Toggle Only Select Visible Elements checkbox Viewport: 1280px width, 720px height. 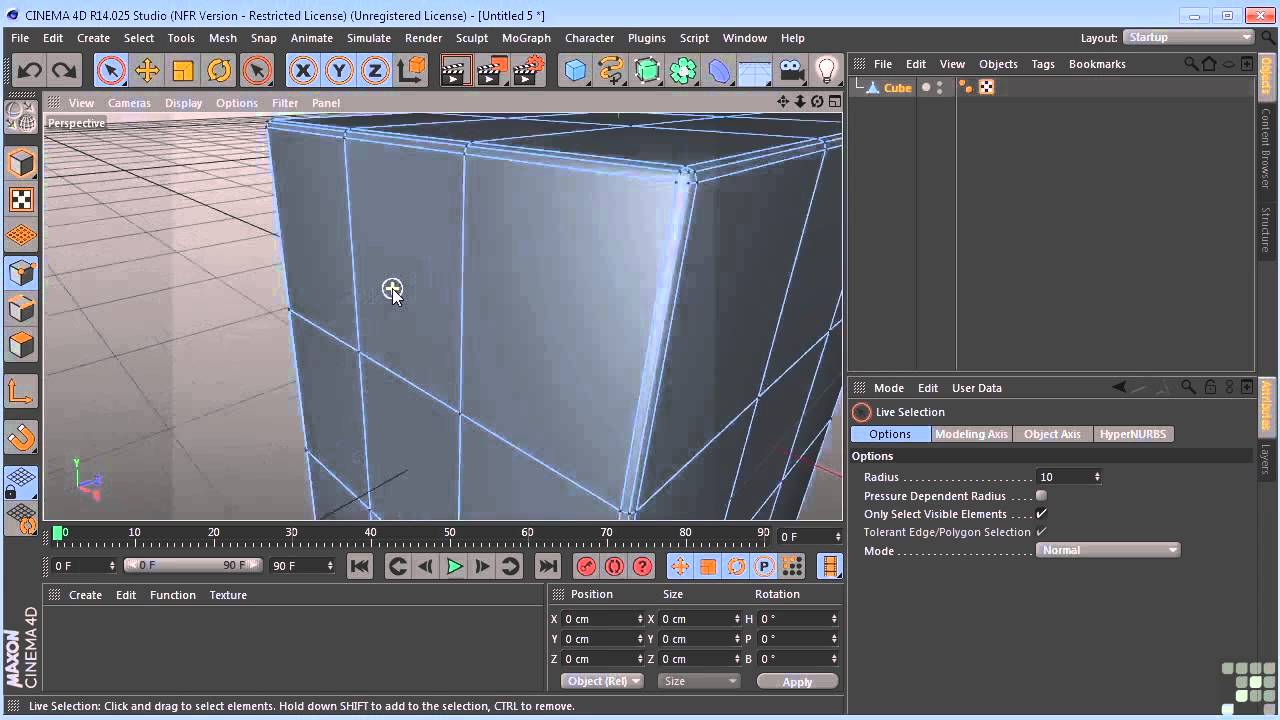click(1041, 514)
